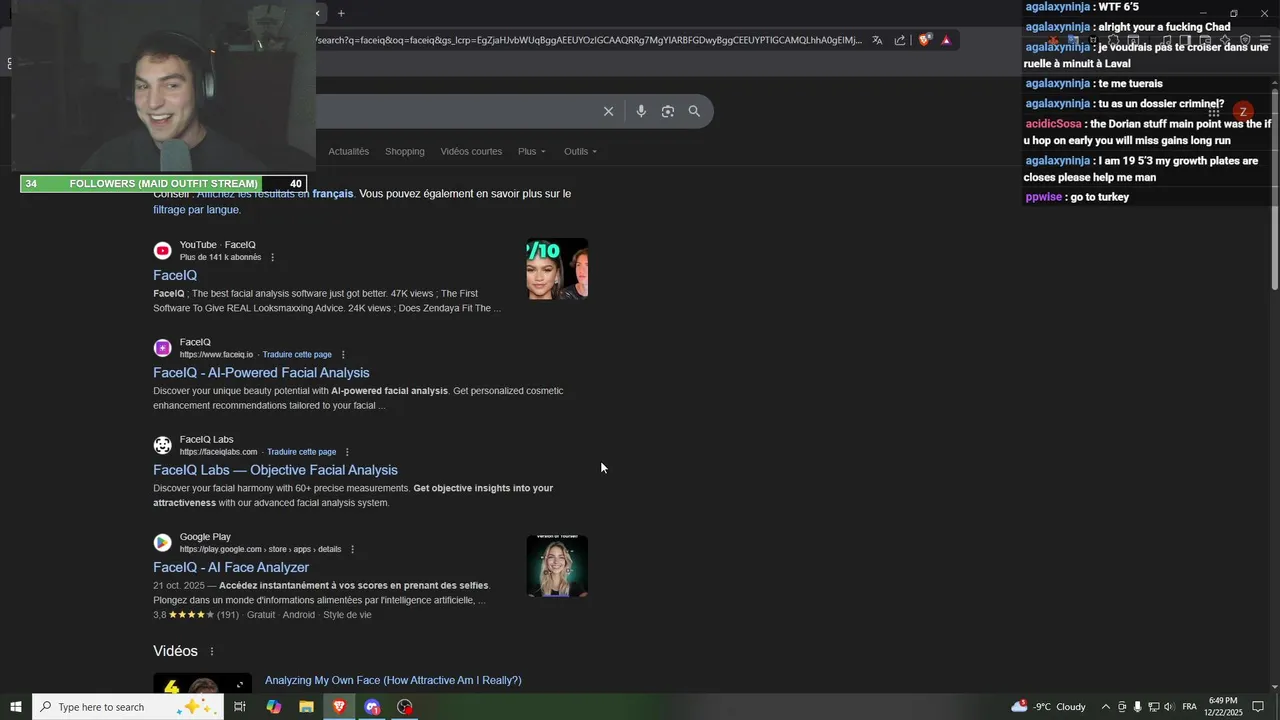Click FaceIQ Labs favicon in results
This screenshot has width=1280, height=720.
162,445
